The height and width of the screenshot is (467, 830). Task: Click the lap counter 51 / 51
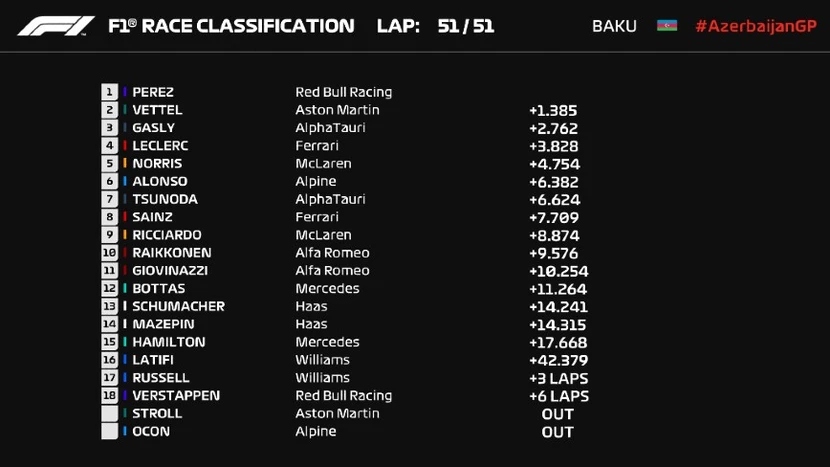pyautogui.click(x=465, y=26)
